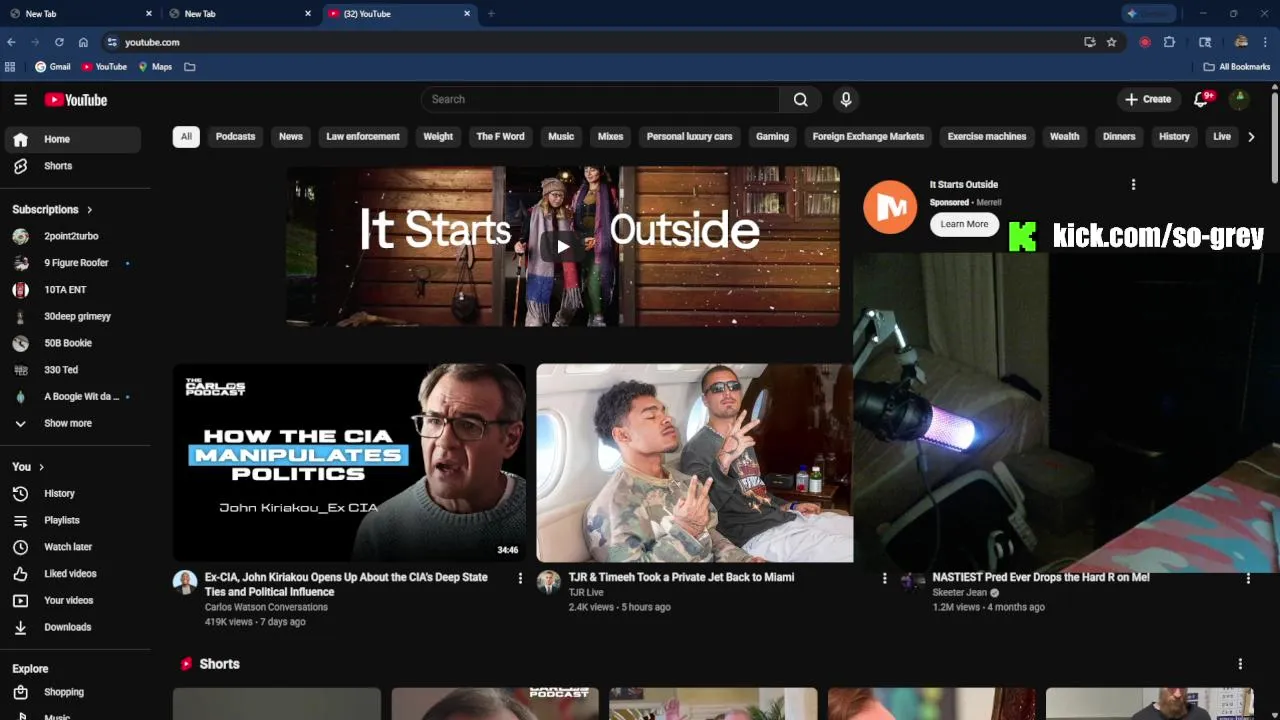1280x720 pixels.
Task: Open the notifications bell
Action: point(1203,99)
